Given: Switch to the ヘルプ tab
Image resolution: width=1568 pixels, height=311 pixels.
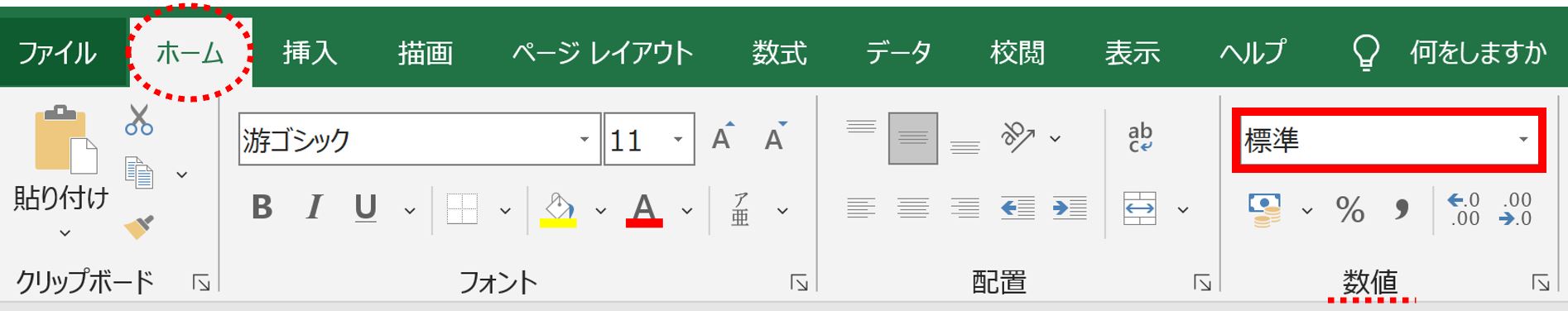Looking at the screenshot, I should [1253, 53].
